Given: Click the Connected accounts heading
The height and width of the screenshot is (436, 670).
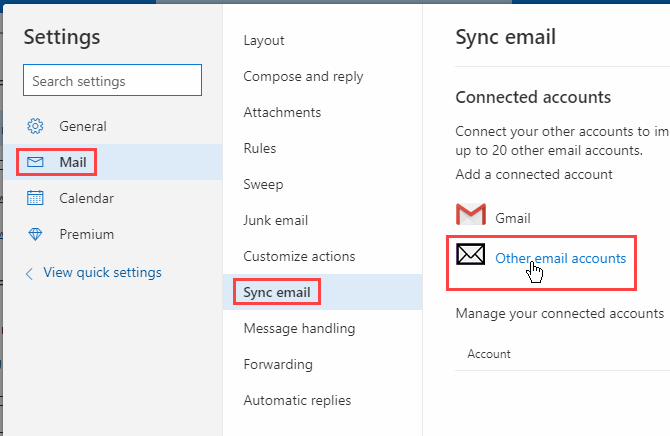Looking at the screenshot, I should click(x=533, y=97).
